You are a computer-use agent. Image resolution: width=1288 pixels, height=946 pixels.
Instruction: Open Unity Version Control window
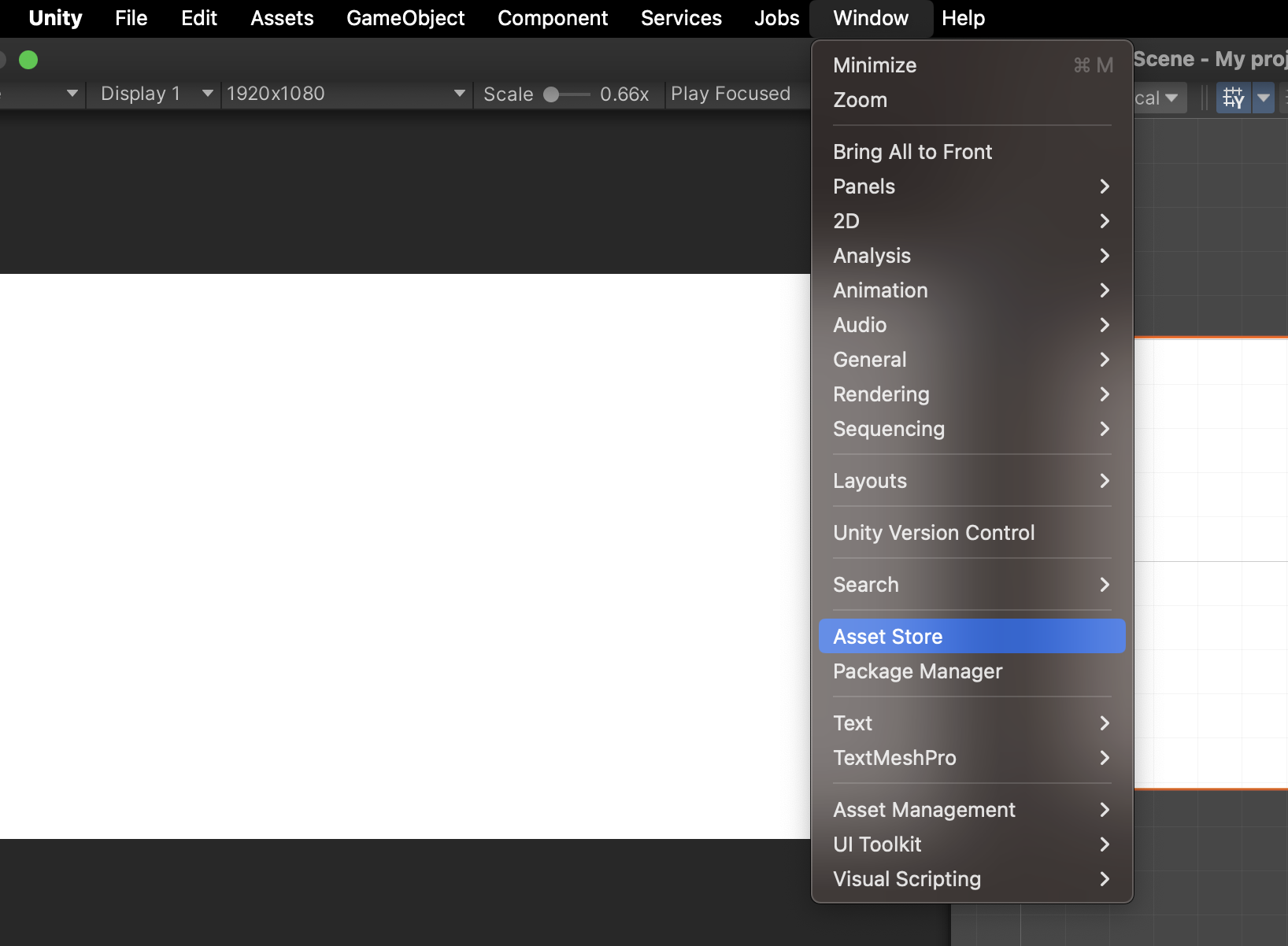click(x=972, y=533)
